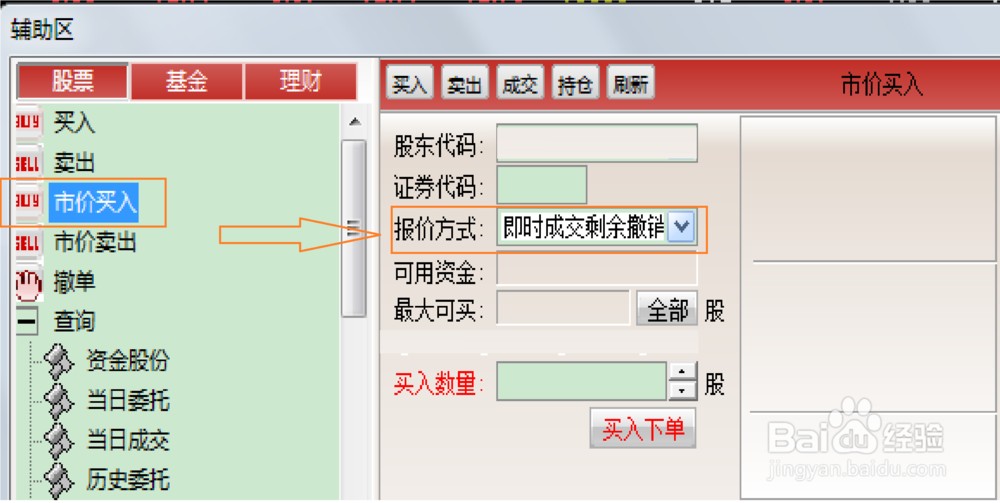Open the 报价方式 dropdown arrow

tap(681, 227)
